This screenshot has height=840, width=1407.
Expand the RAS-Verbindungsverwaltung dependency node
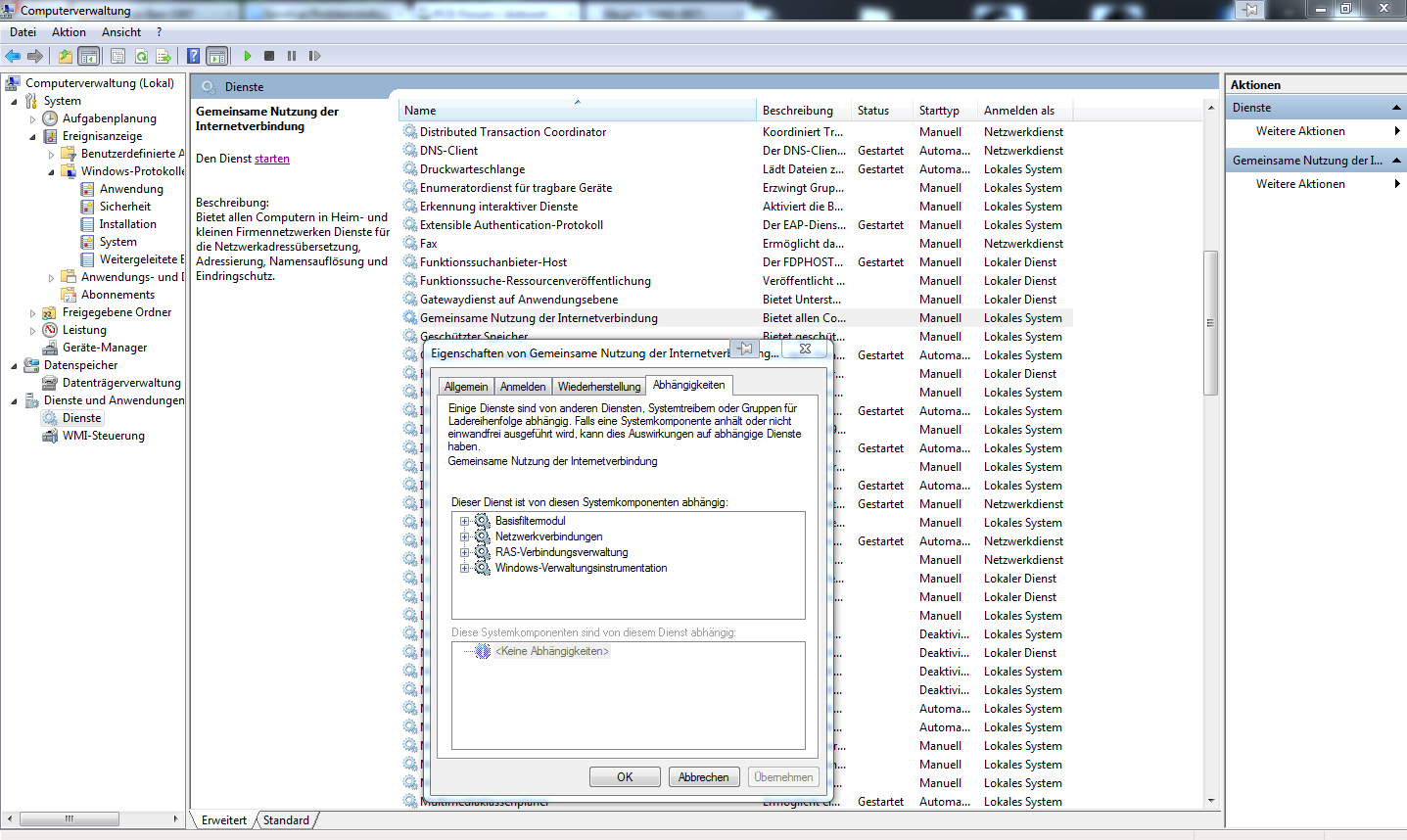[x=464, y=552]
